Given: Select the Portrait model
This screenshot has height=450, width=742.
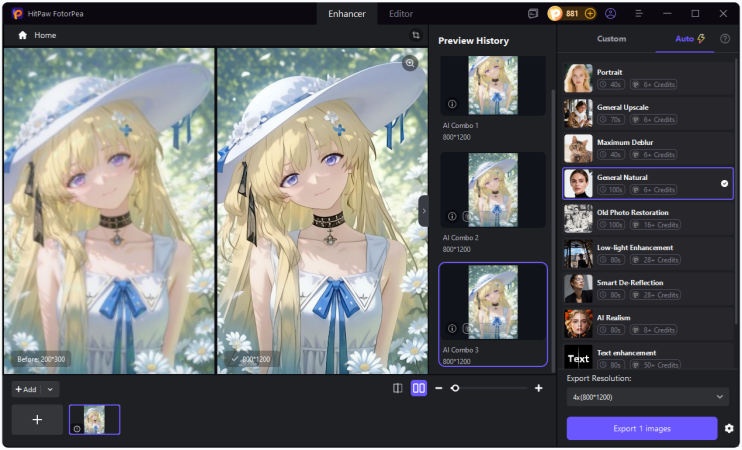Looking at the screenshot, I should click(647, 79).
